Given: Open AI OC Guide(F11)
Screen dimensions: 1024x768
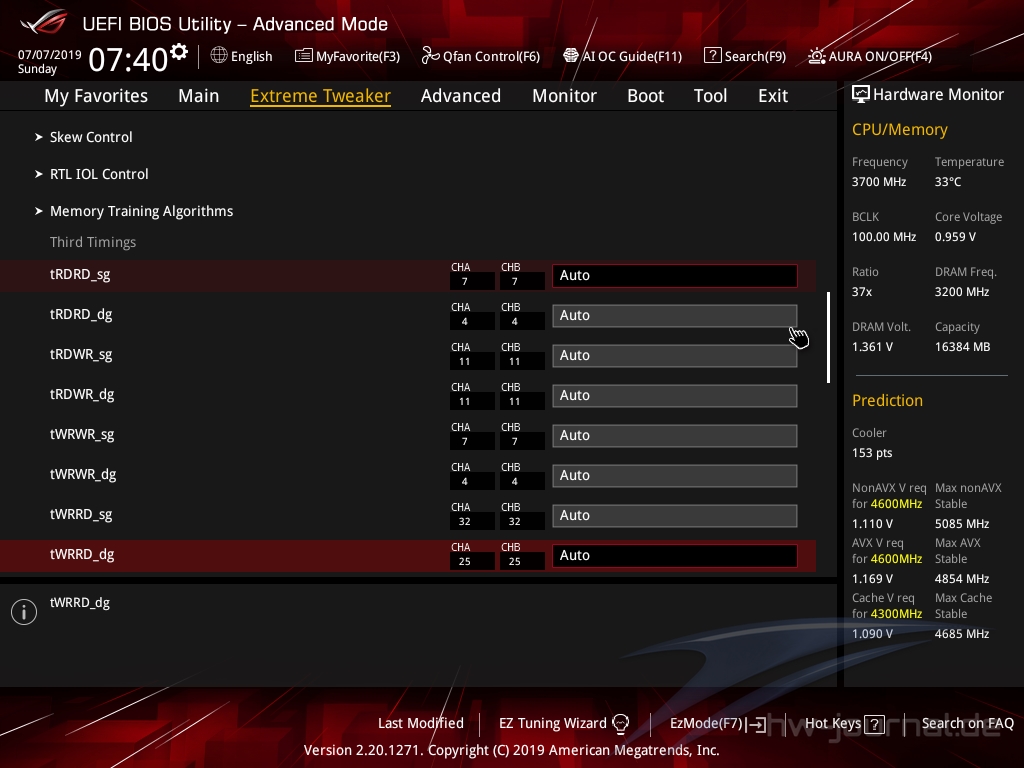Looking at the screenshot, I should [632, 56].
